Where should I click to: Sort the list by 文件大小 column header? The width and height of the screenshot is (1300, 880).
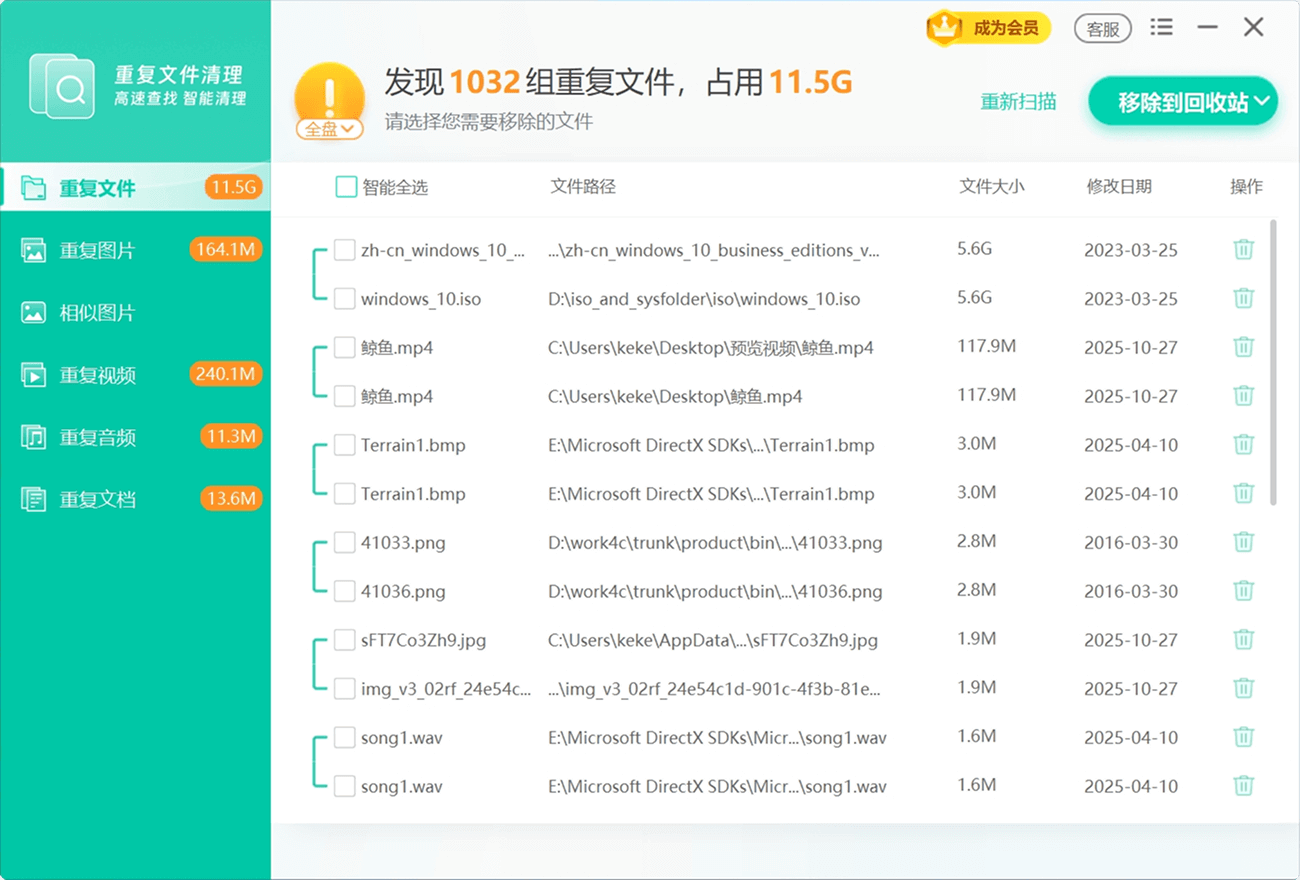[x=991, y=186]
